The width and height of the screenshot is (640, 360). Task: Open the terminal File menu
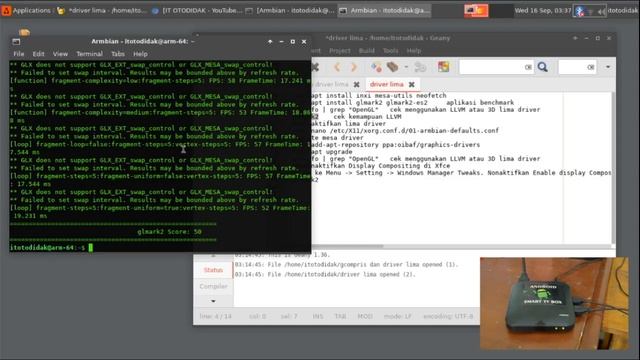coord(19,54)
